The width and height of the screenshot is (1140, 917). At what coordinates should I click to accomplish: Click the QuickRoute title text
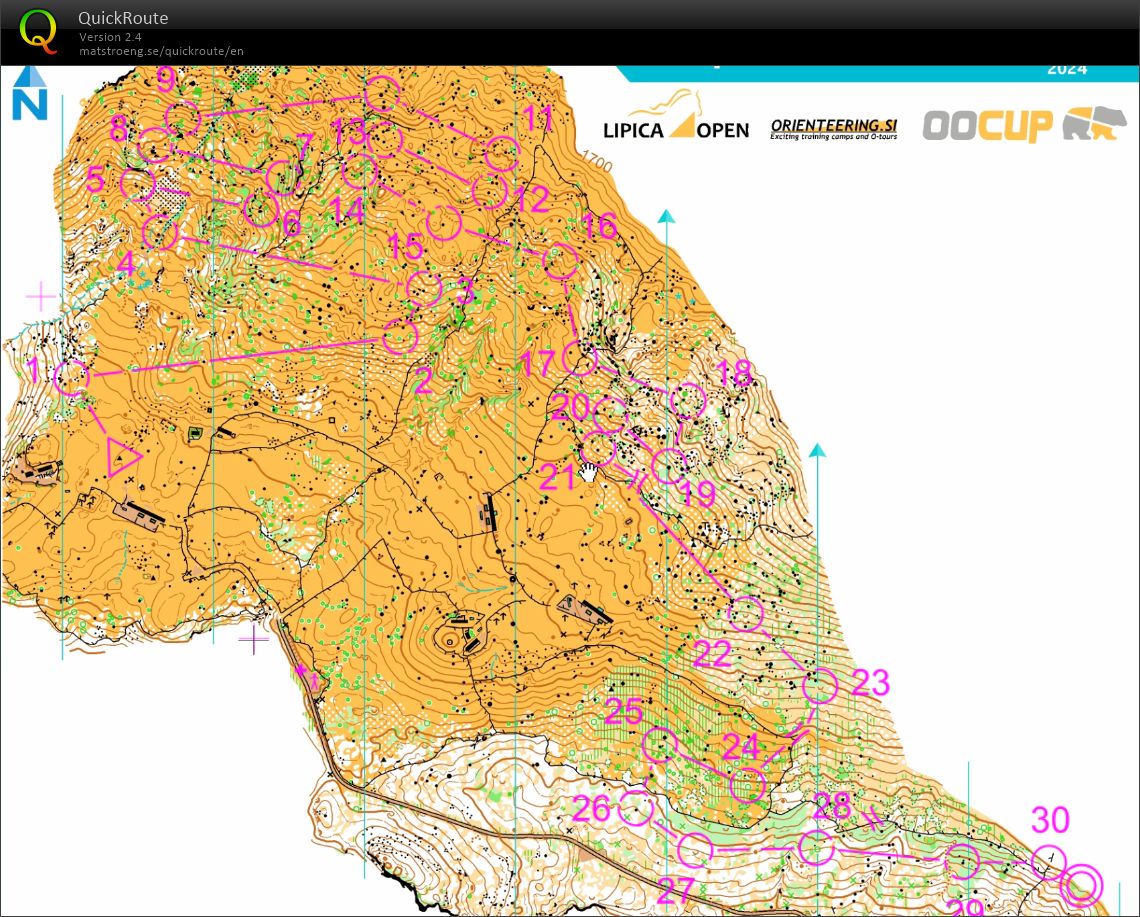pos(122,17)
